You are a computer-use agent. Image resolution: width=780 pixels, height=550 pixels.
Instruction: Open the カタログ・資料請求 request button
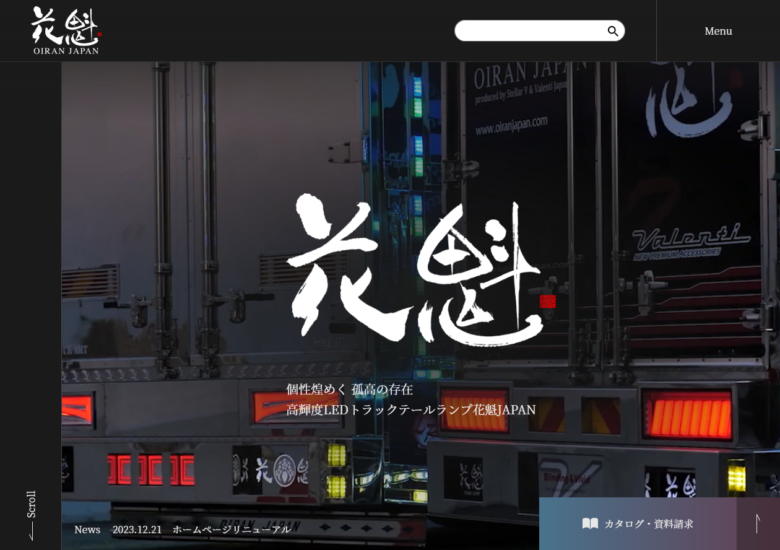tap(648, 523)
